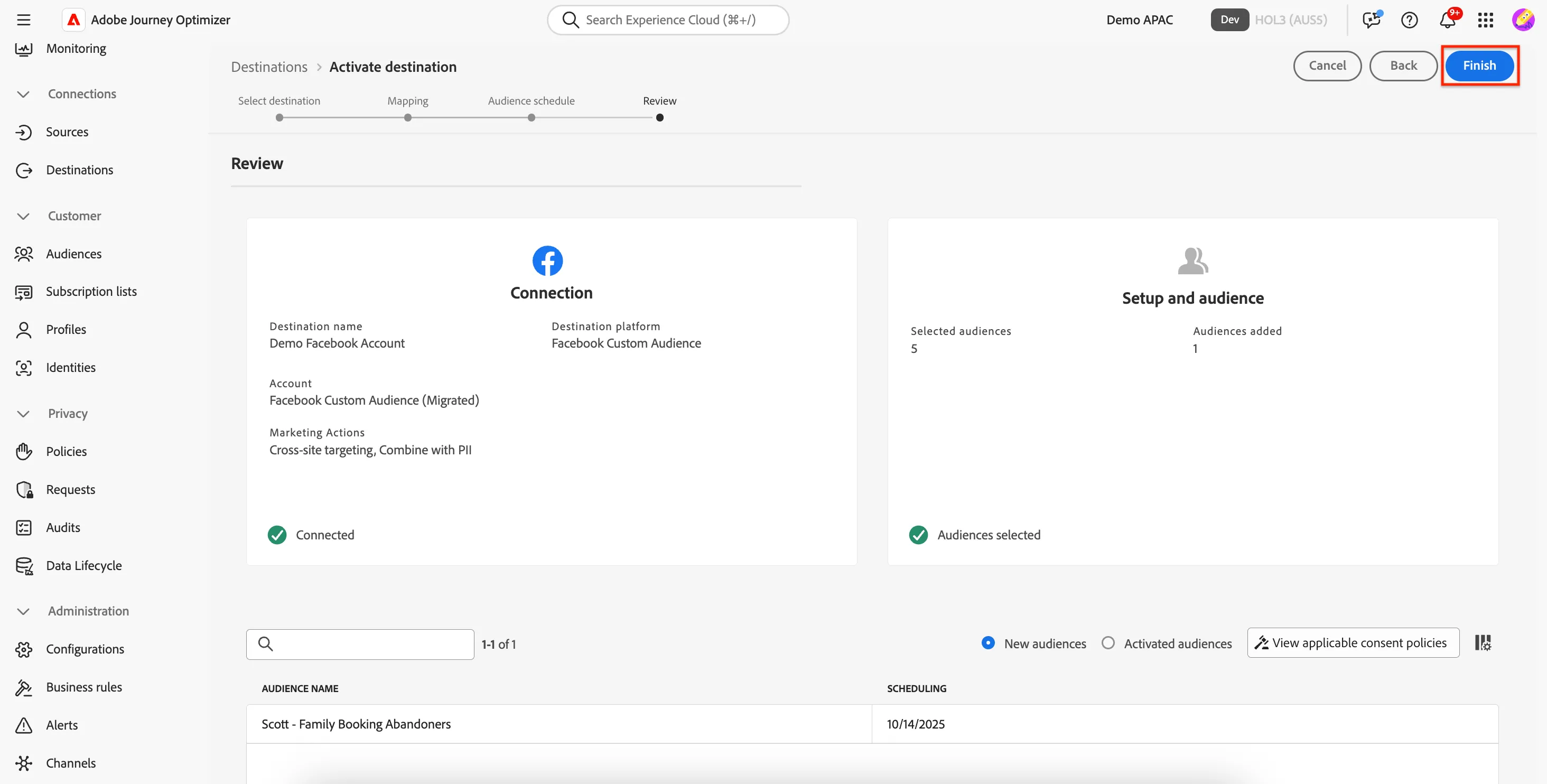
Task: Open the hamburger navigation menu
Action: point(23,20)
